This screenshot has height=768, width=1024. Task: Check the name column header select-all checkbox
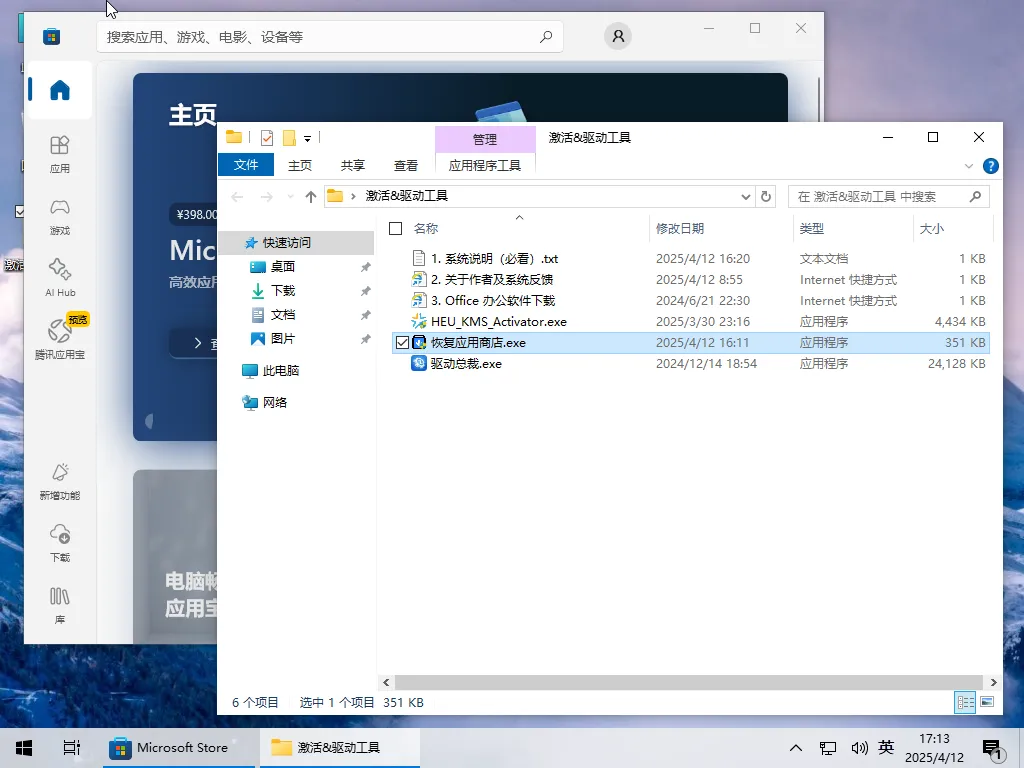(x=395, y=228)
